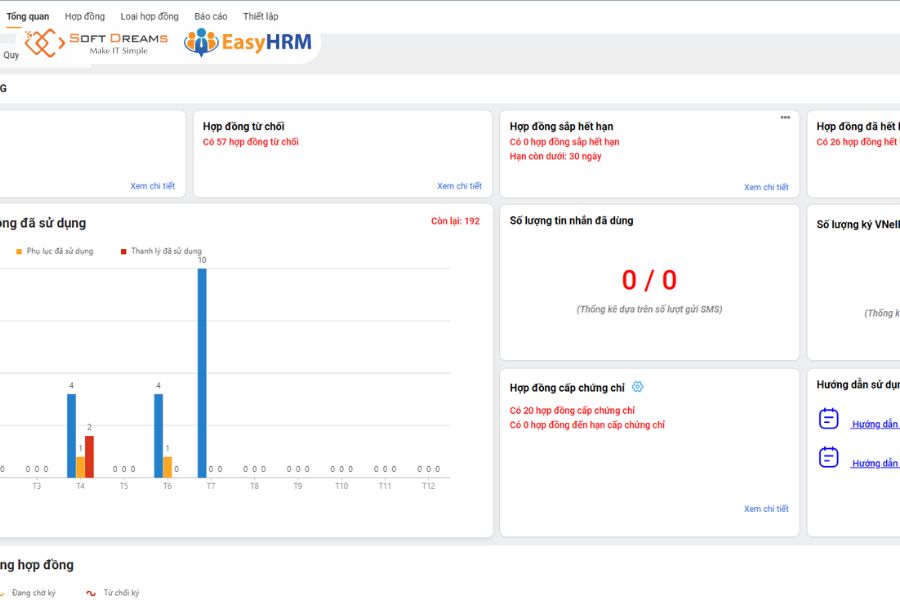Open Xem chi tiết in Hợp đồng sắp hết hạn card
The height and width of the screenshot is (600, 900).
pos(766,187)
